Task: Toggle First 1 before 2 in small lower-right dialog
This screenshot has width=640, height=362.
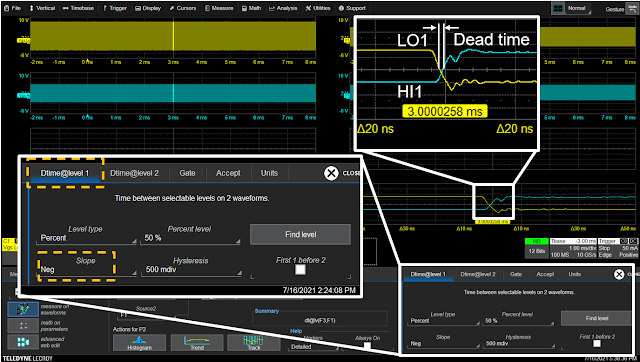Action: [597, 344]
